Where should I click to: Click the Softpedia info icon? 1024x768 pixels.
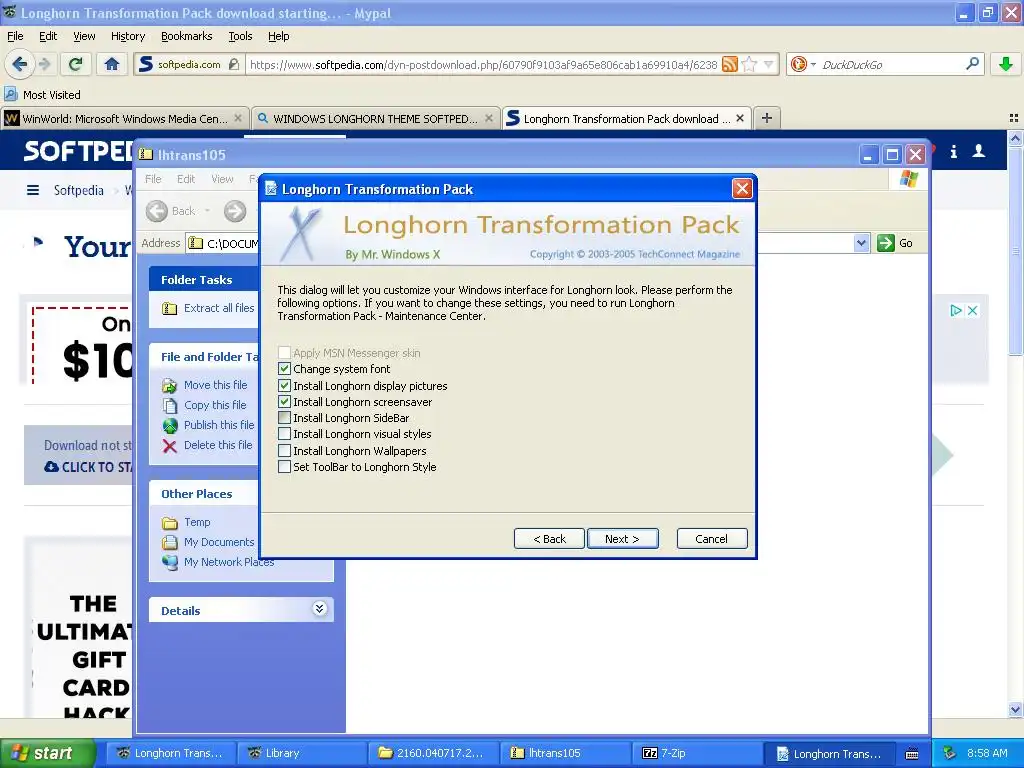[953, 152]
